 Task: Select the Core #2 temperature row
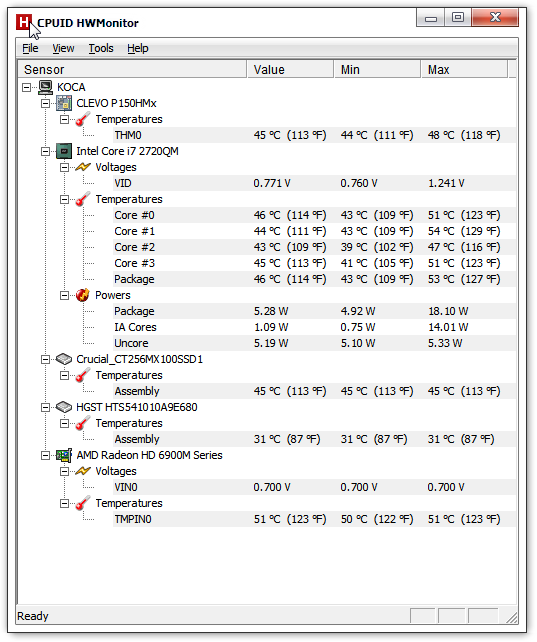(314, 247)
